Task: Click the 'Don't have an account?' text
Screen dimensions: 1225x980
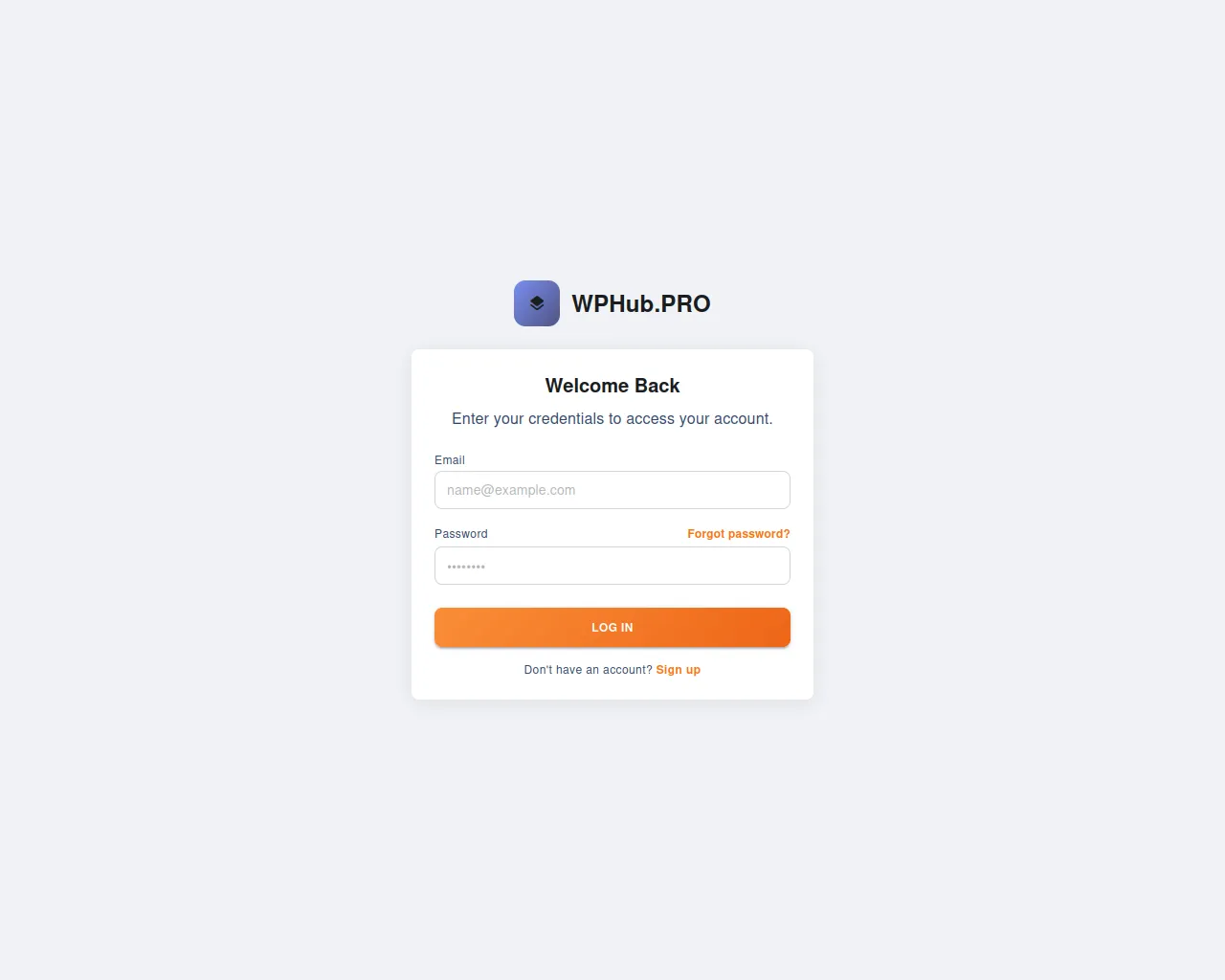Action: pos(588,670)
